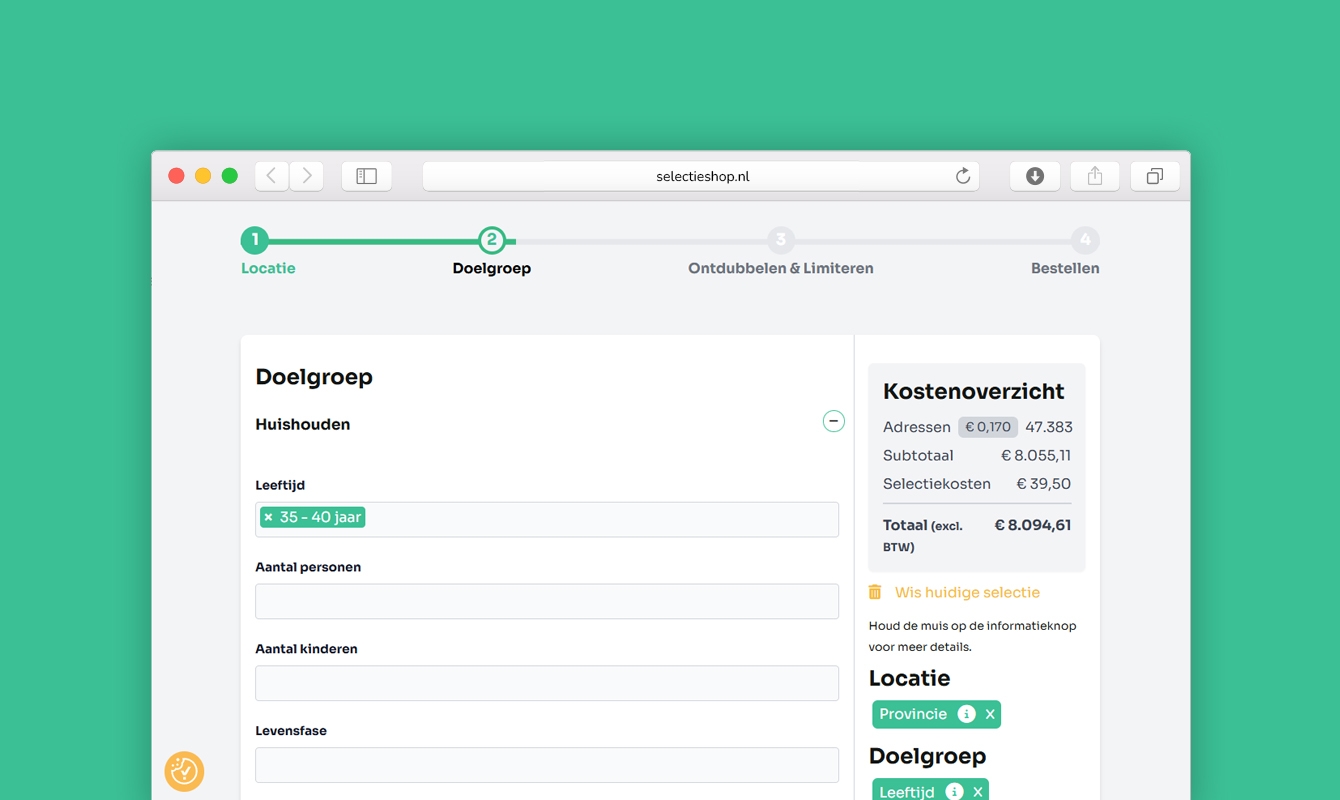Open the Aantal kinderen dropdown field
Screen dimensions: 1340x800
tap(547, 683)
